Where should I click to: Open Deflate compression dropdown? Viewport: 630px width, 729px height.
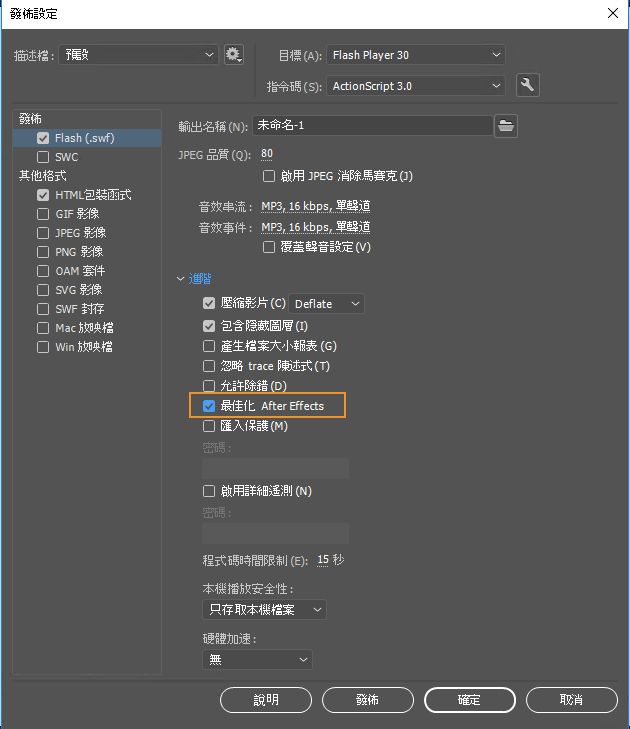(327, 304)
